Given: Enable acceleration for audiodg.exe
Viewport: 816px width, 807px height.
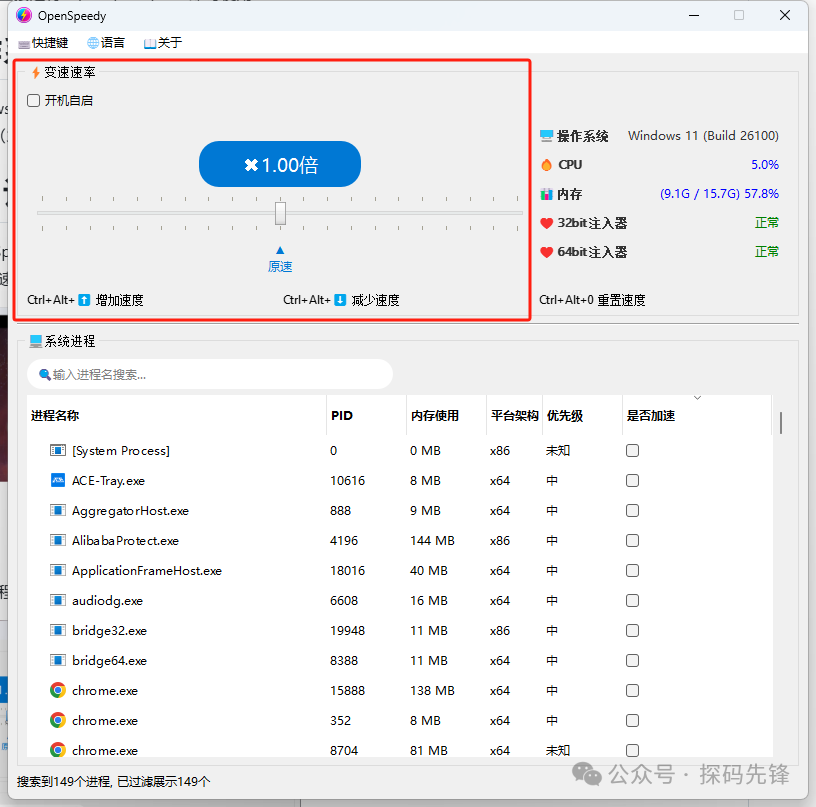Looking at the screenshot, I should click(632, 601).
